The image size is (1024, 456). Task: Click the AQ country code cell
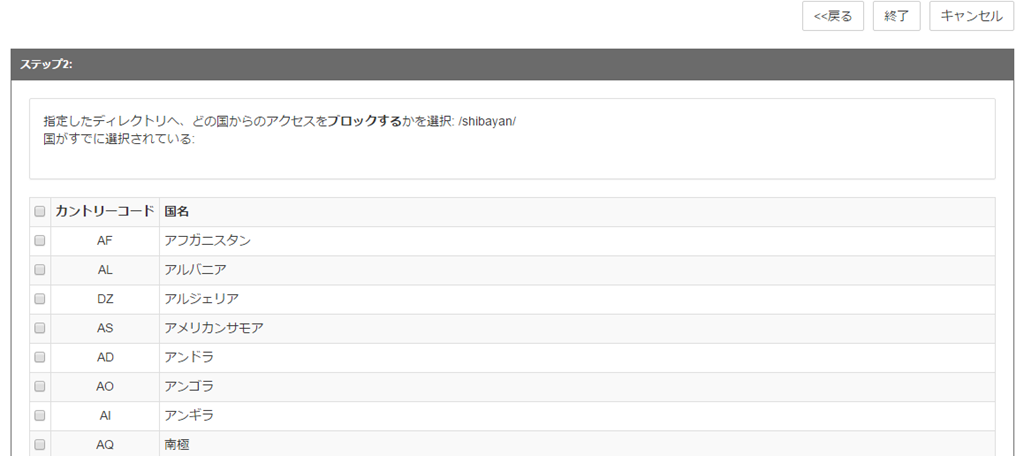click(105, 444)
